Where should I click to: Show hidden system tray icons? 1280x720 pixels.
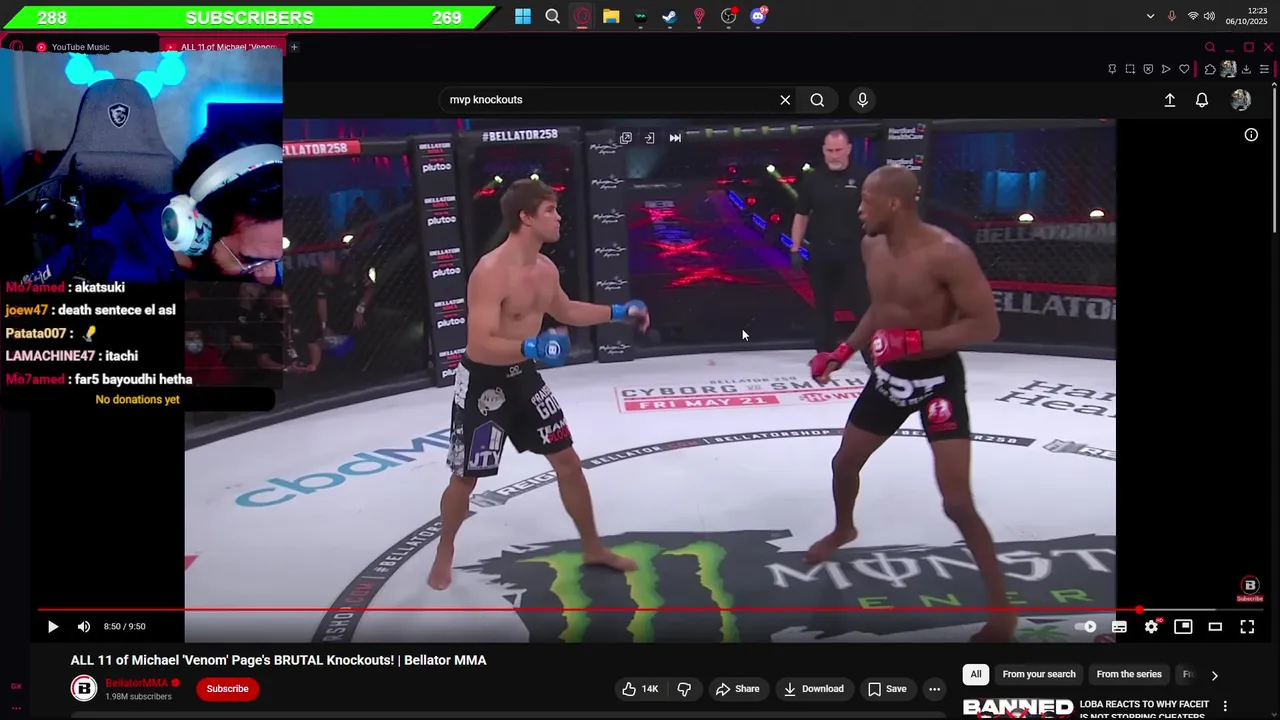point(1150,16)
